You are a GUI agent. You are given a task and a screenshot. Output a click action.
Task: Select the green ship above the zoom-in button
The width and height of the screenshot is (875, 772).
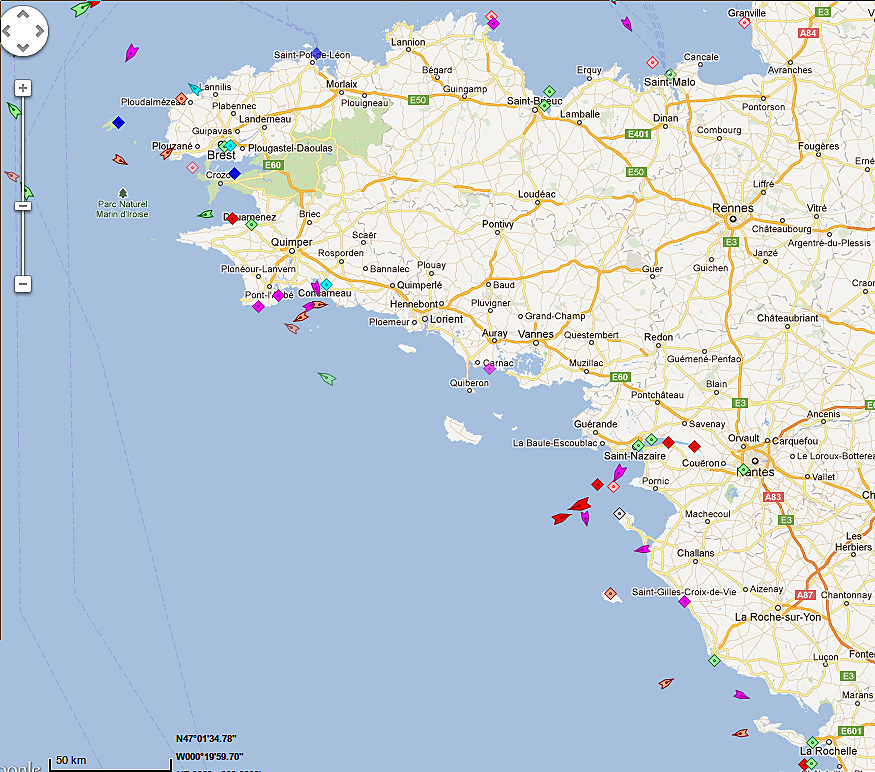tap(14, 110)
